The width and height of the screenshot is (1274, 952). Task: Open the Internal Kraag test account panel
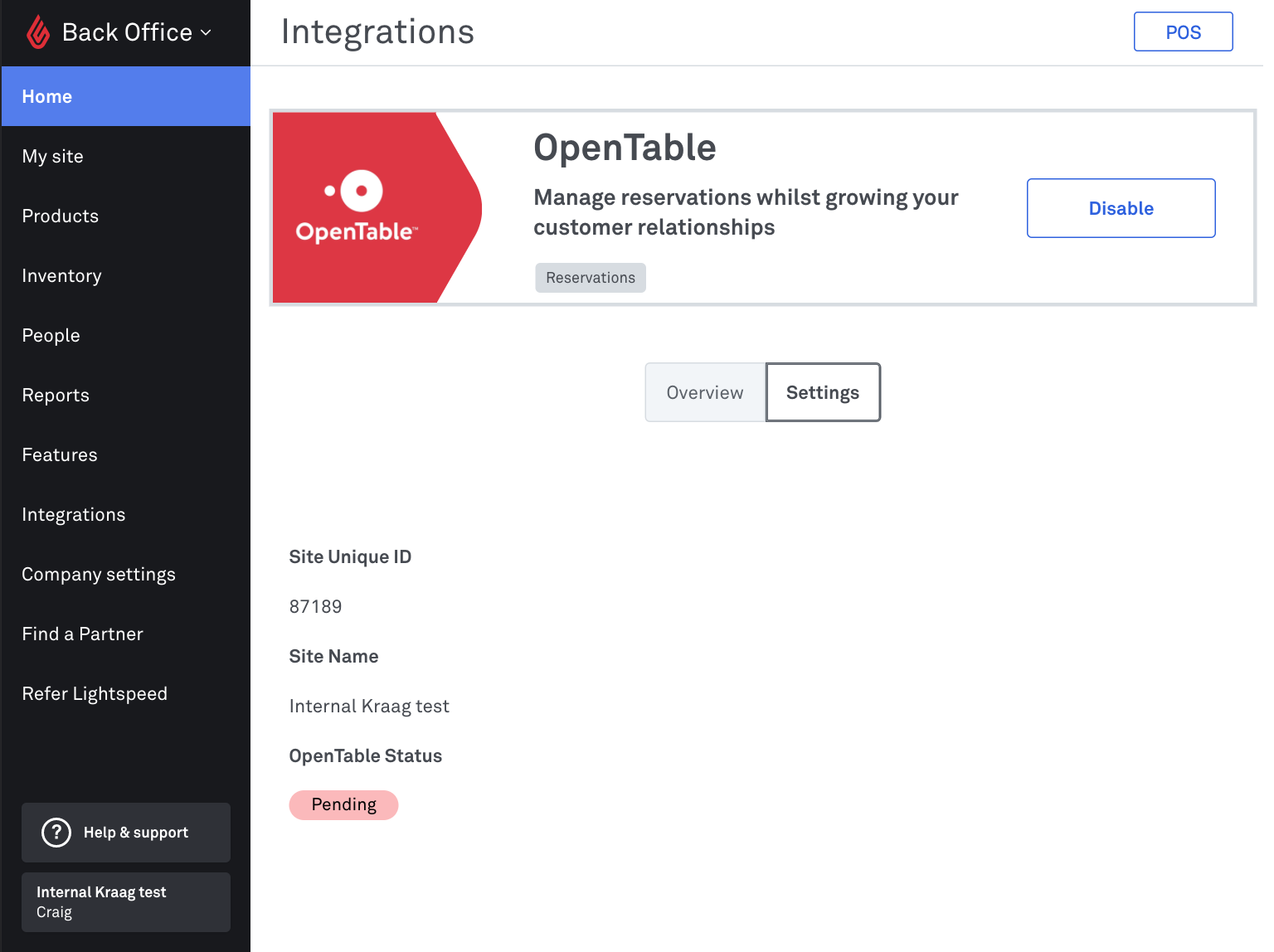coord(126,901)
